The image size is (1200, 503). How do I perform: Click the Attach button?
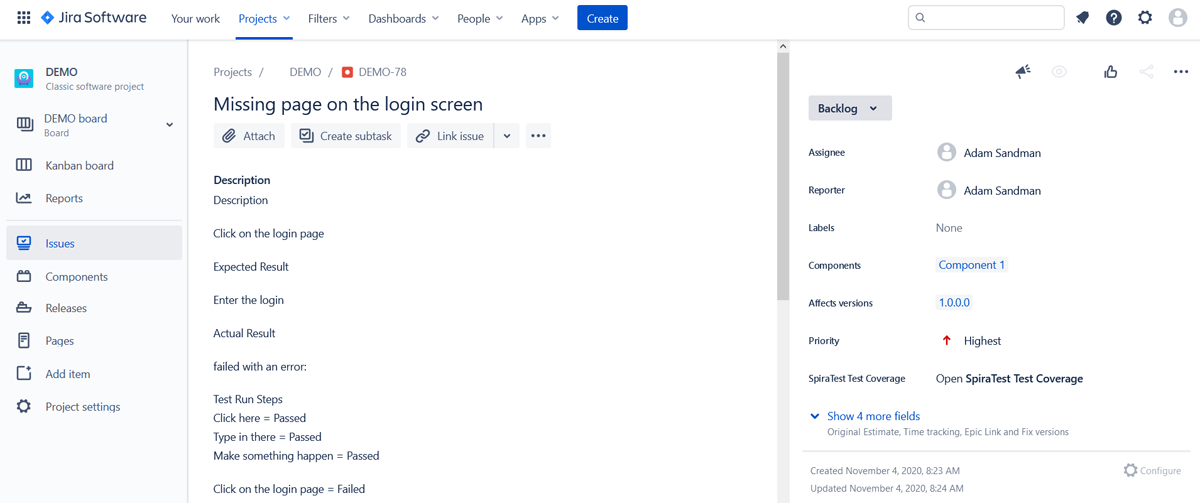(249, 136)
